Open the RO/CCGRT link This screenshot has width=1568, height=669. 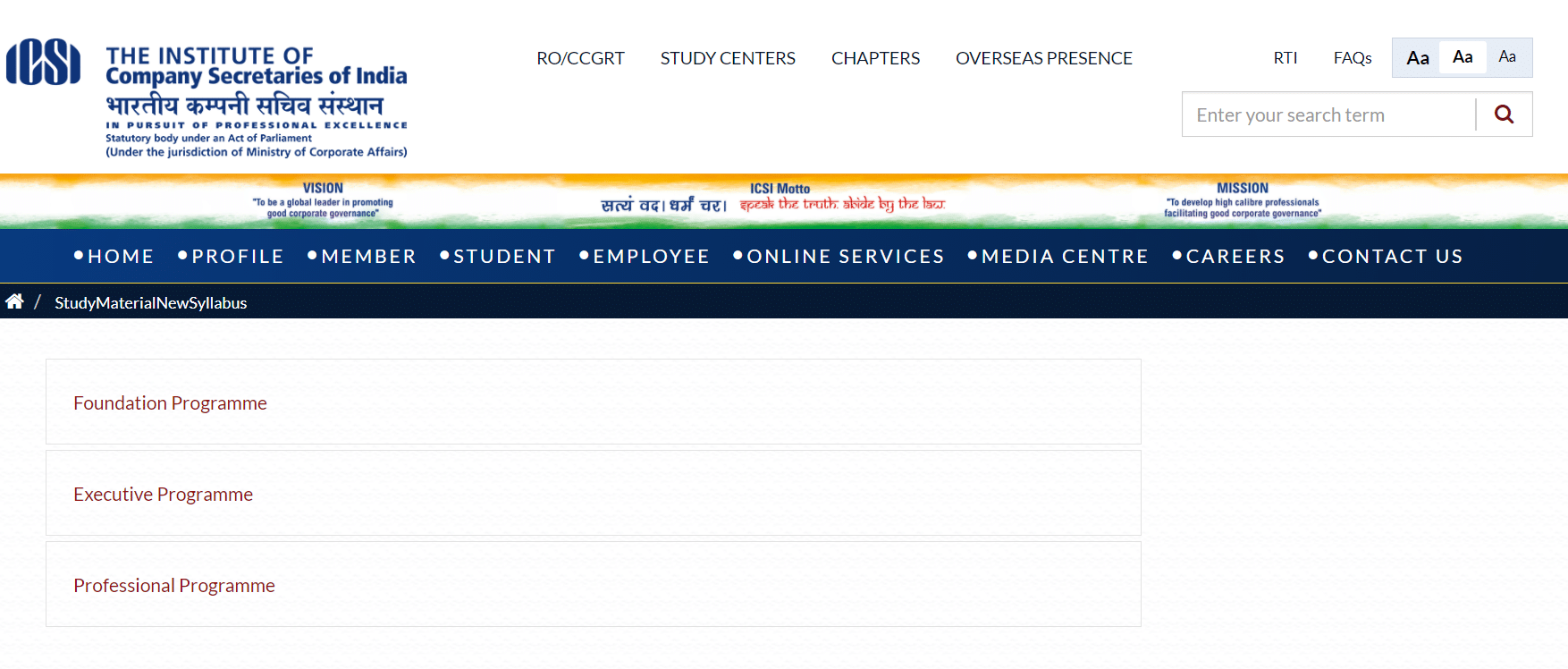580,58
